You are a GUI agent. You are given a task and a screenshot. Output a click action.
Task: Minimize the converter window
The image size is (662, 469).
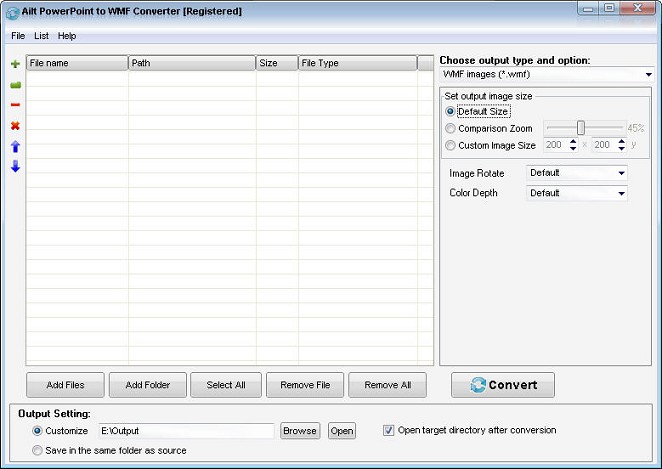click(589, 8)
